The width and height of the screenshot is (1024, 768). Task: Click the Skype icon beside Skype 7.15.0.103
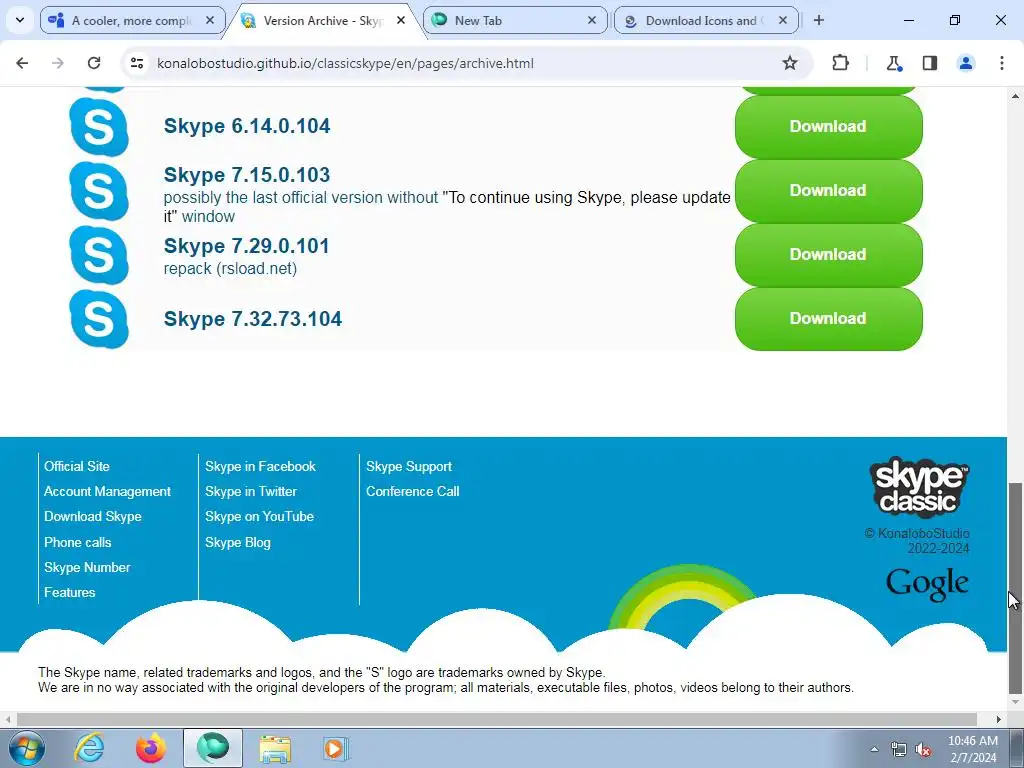point(99,191)
